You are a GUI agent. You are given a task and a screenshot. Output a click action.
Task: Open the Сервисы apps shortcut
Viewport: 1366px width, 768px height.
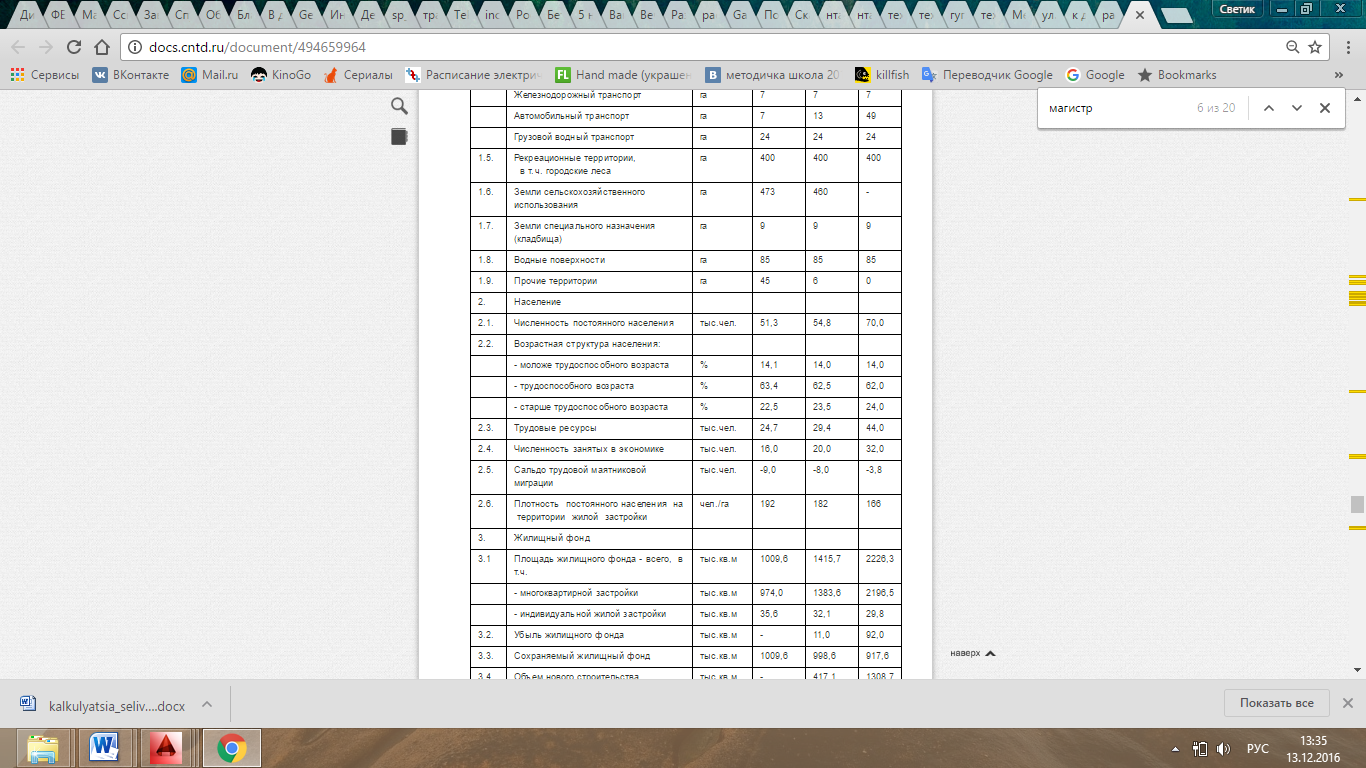[45, 75]
